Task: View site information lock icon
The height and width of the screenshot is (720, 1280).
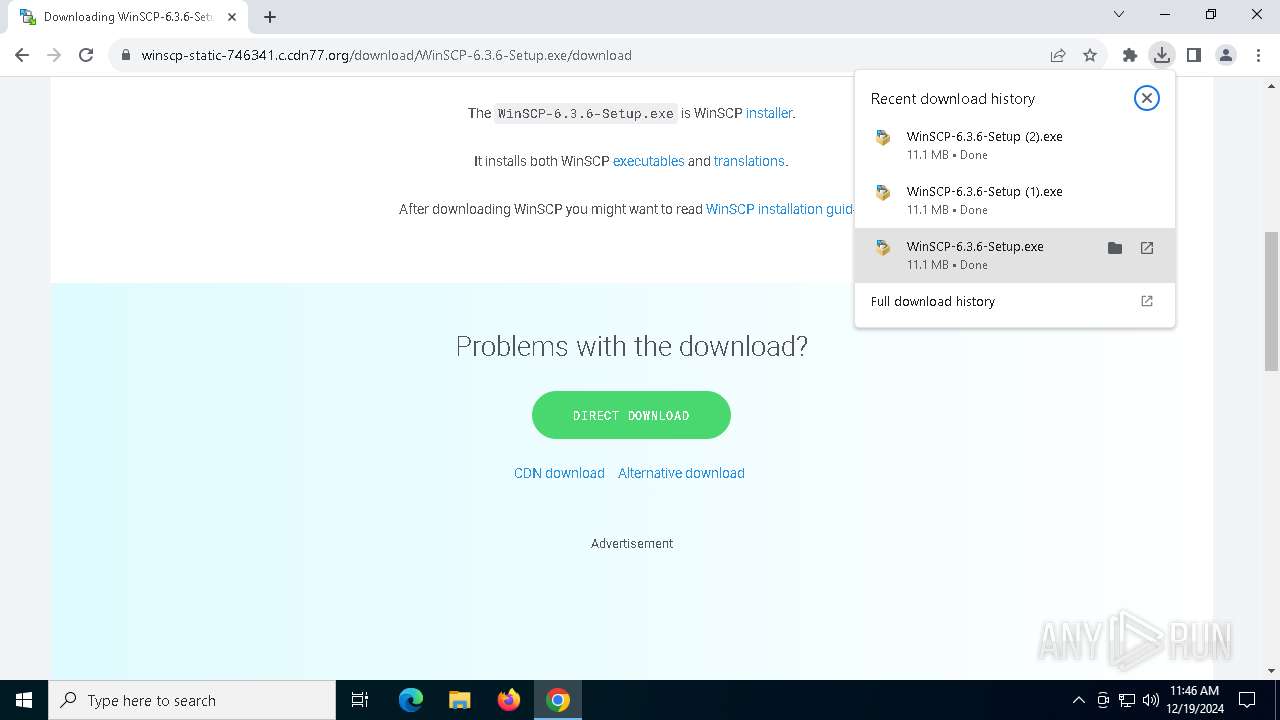Action: tap(125, 55)
